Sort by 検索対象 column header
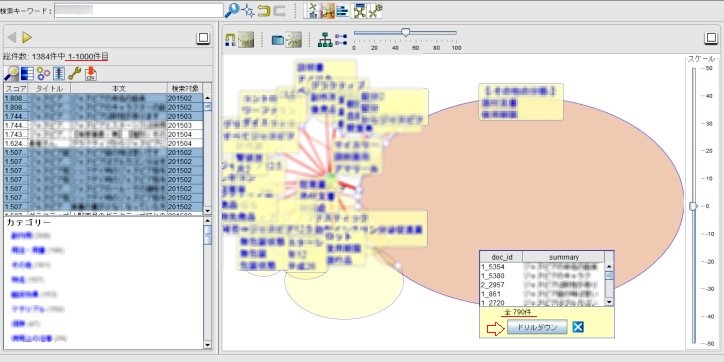Image resolution: width=724 pixels, height=362 pixels. (185, 88)
